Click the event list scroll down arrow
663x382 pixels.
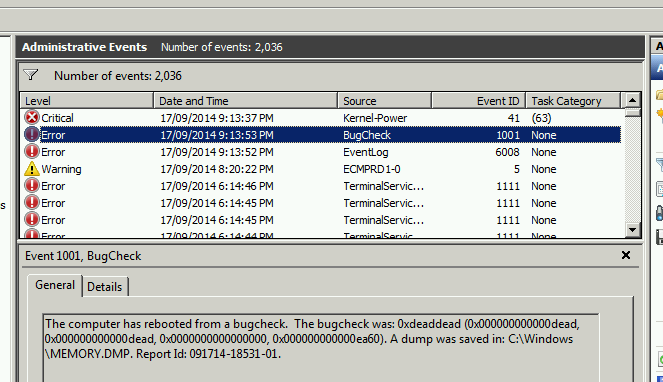[632, 230]
